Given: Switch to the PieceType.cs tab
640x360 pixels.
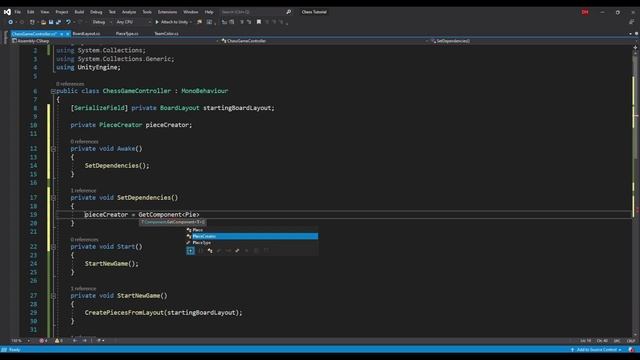Looking at the screenshot, I should pyautogui.click(x=127, y=34).
